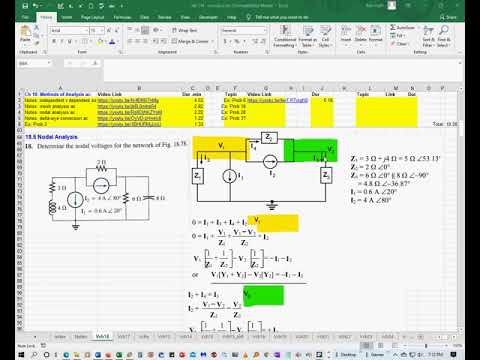The image size is (480, 360).
Task: Open the font name dropdown
Action: pyautogui.click(x=86, y=30)
